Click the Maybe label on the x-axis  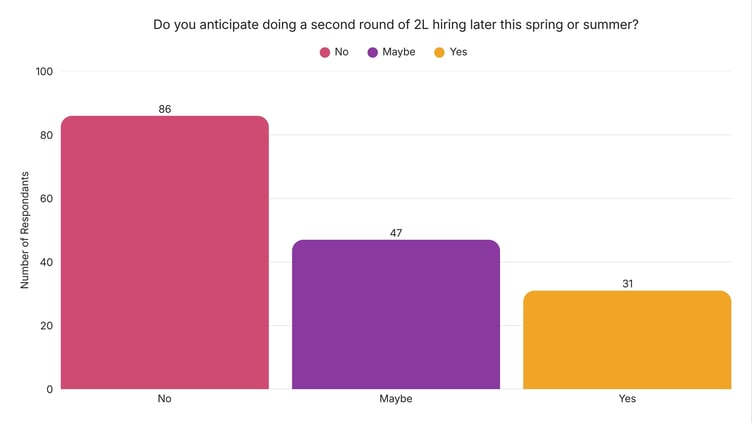click(396, 399)
